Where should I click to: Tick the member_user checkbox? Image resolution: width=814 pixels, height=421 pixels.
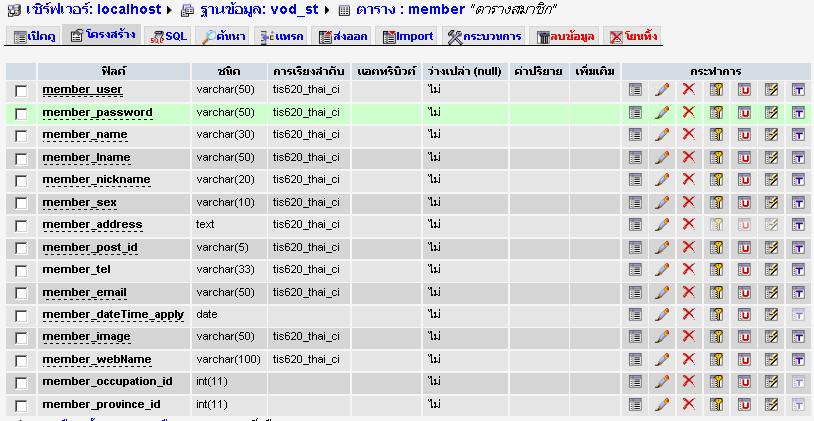21,91
